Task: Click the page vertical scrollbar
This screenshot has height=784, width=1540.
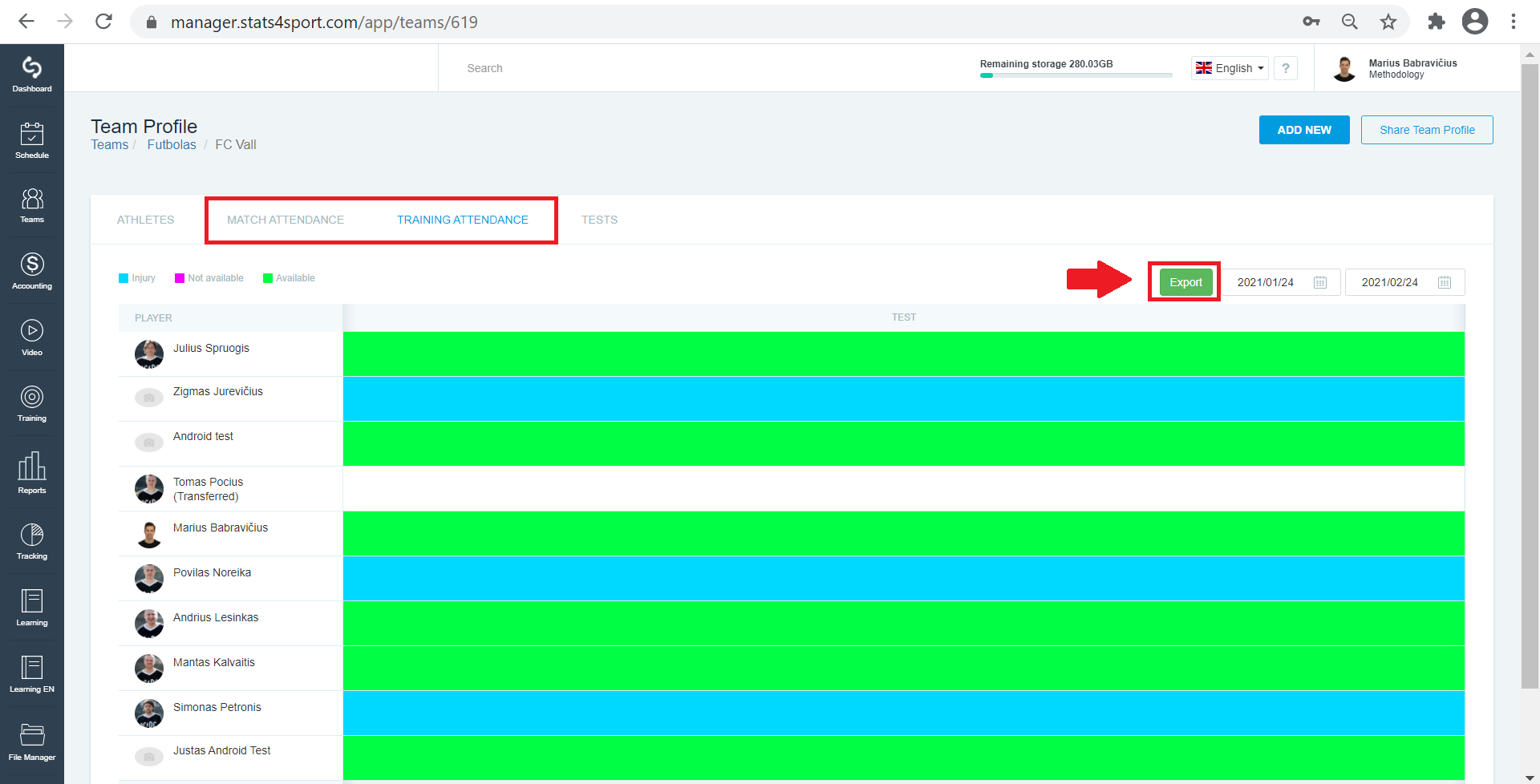Action: point(1530,377)
